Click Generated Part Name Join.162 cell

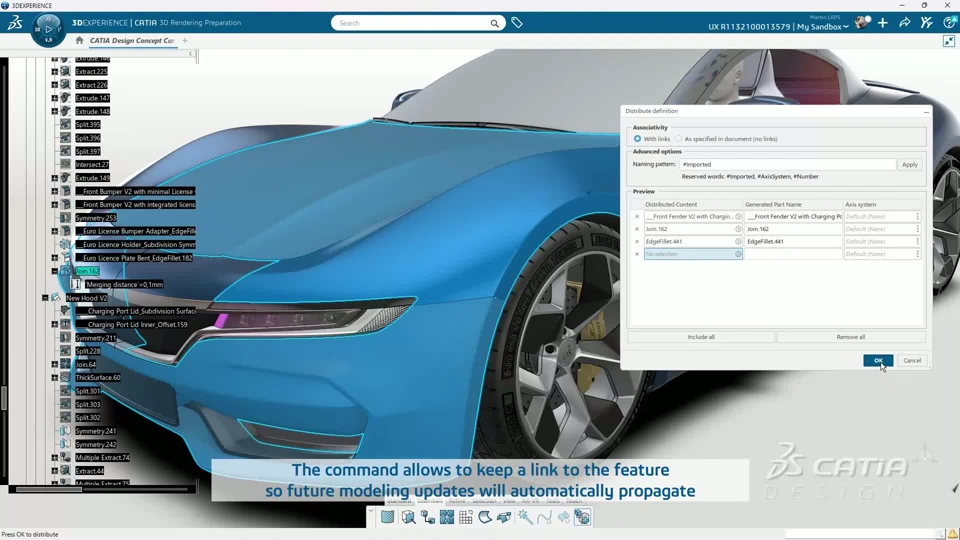(793, 229)
